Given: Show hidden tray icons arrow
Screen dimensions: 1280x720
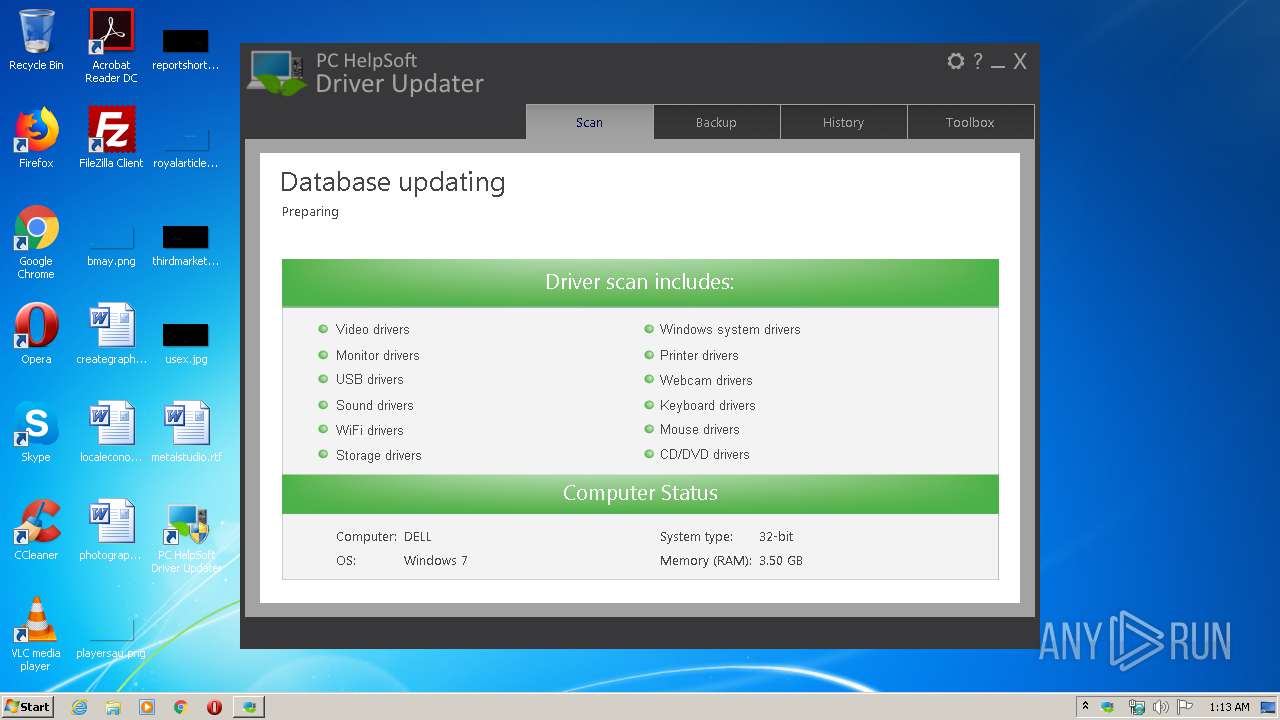Looking at the screenshot, I should point(1085,706).
